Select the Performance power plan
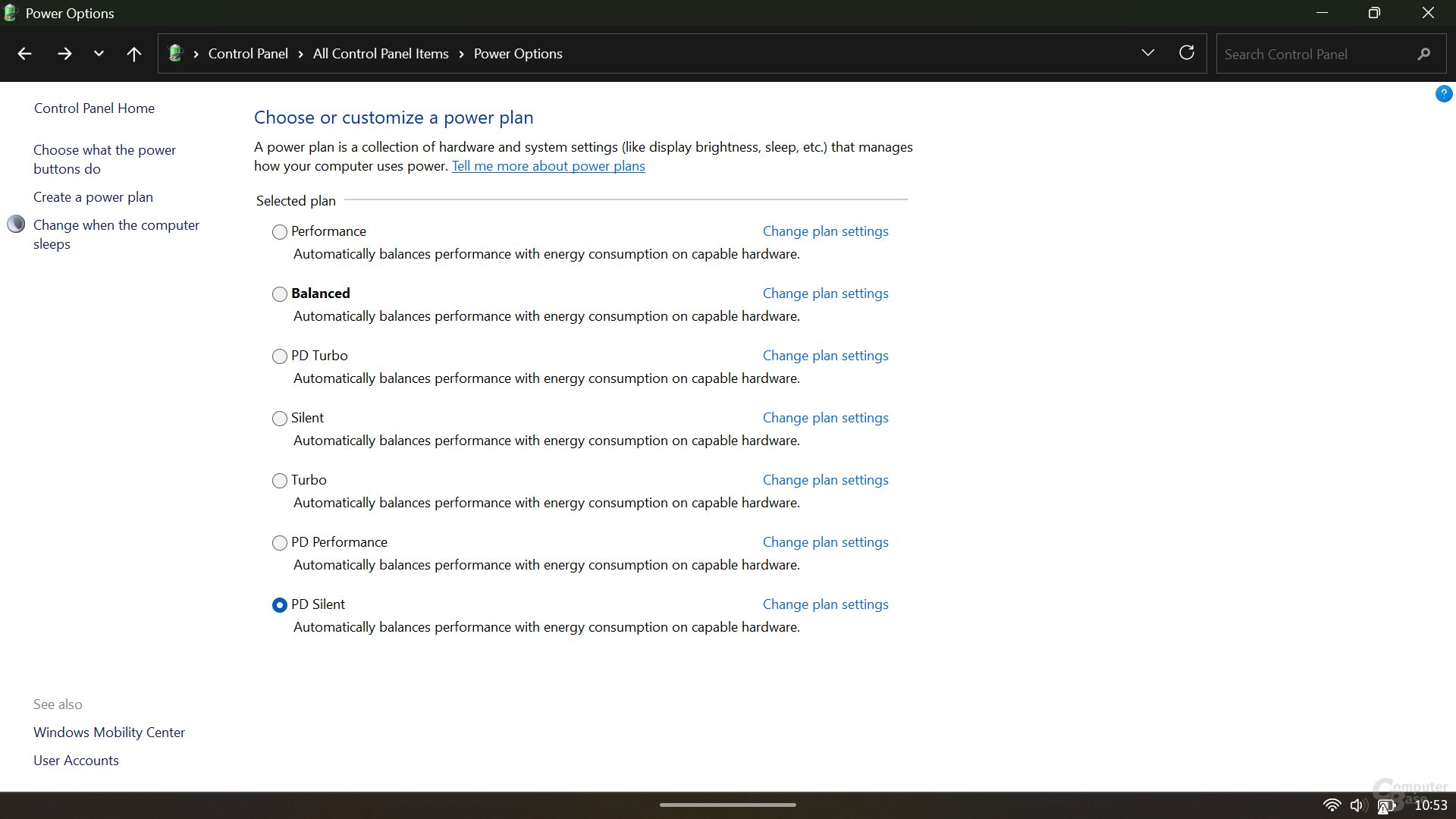Viewport: 1456px width, 819px height. pos(280,232)
